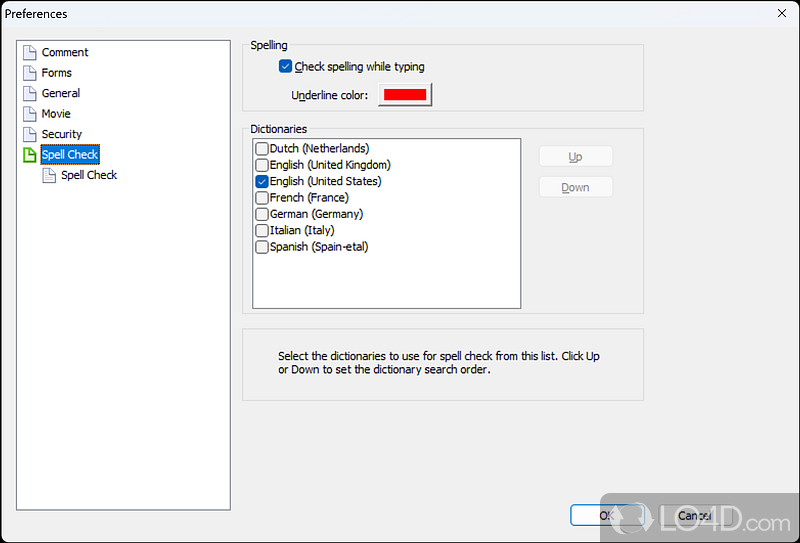Click the child Spell Check document icon
This screenshot has height=543, width=800.
49,175
